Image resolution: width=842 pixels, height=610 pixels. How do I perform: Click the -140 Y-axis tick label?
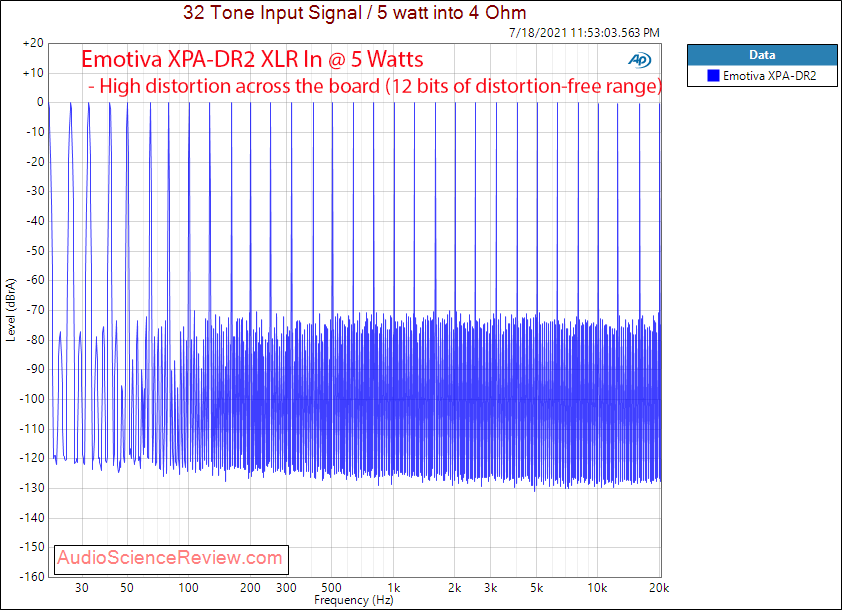coord(32,518)
